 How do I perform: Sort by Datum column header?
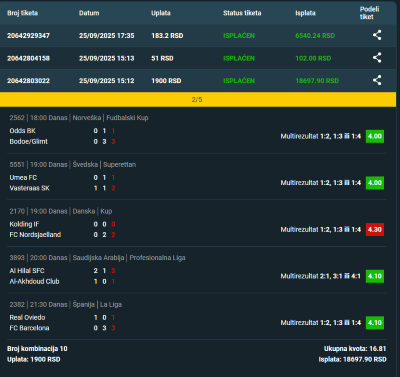[89, 13]
